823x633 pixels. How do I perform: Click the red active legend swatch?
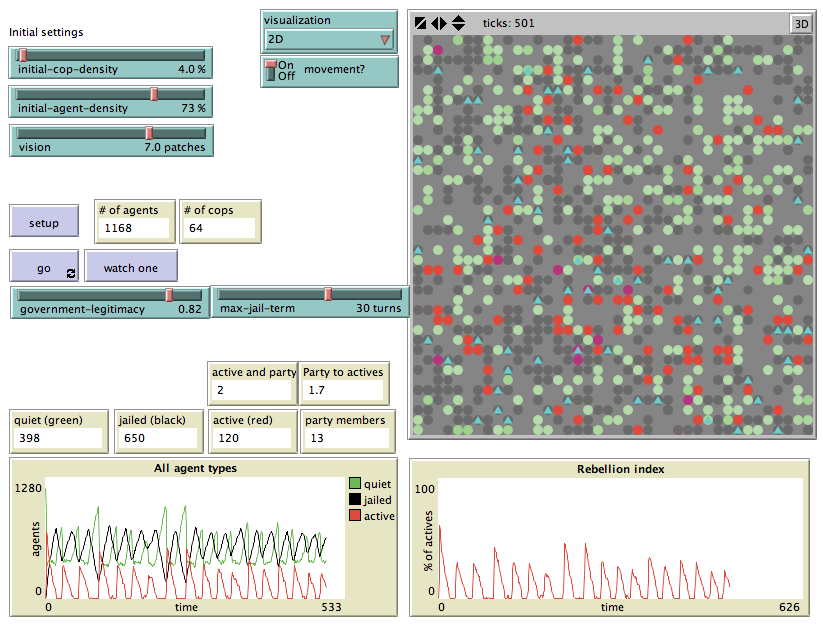coord(355,516)
